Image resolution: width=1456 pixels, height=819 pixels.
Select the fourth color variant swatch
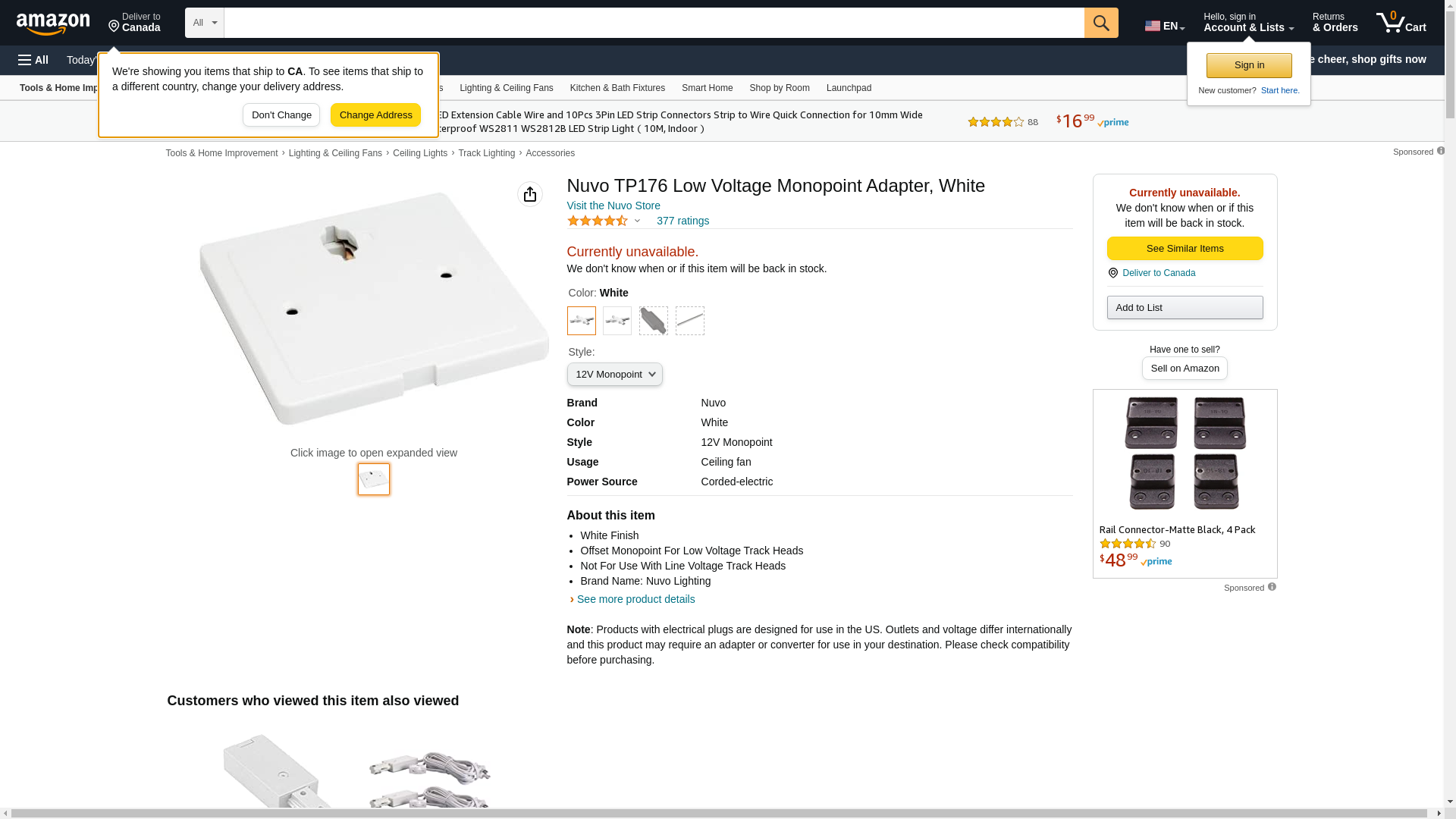click(690, 321)
